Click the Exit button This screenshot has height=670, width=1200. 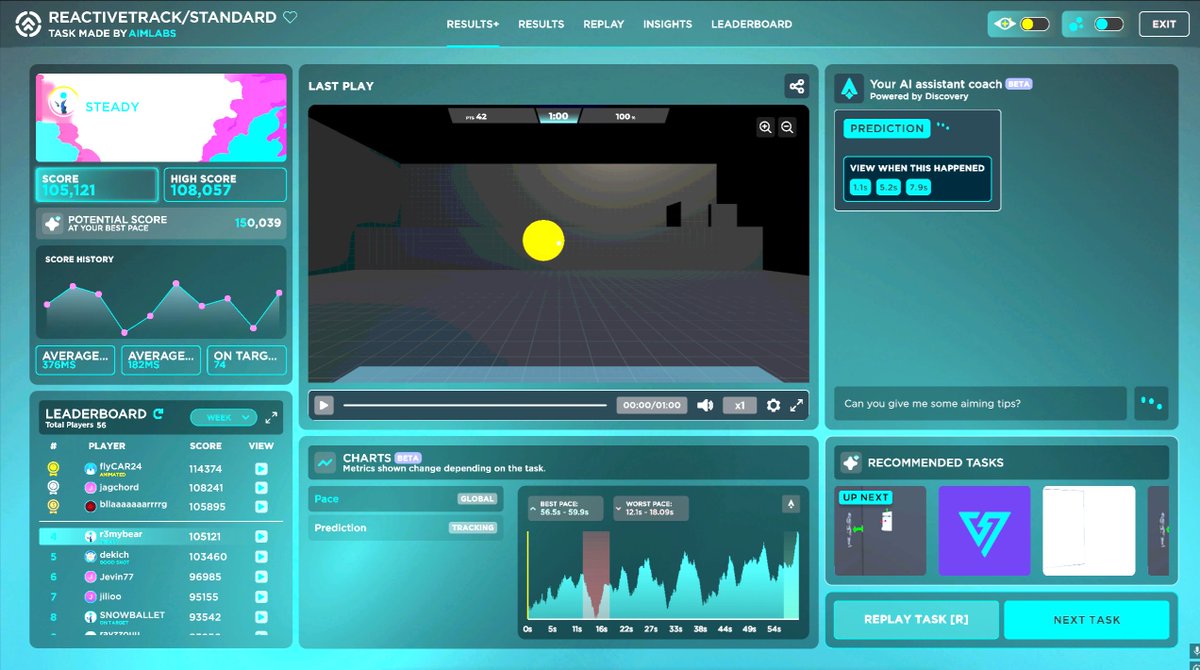pyautogui.click(x=1164, y=24)
